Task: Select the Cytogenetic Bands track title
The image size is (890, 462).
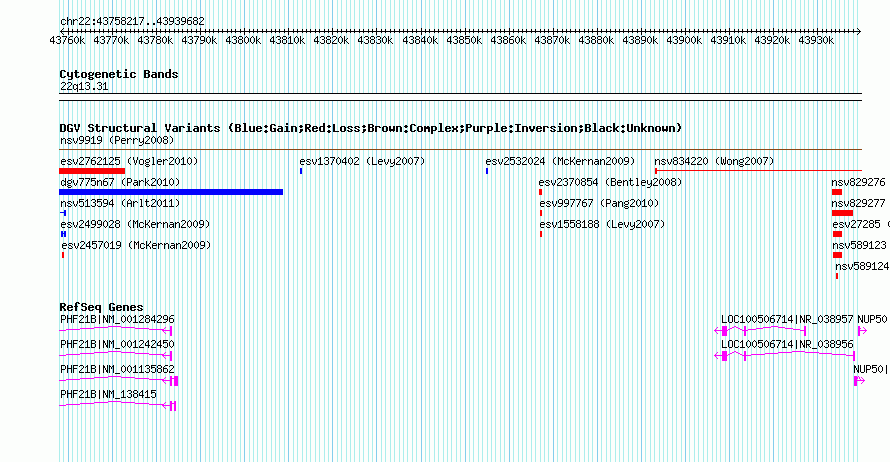Action: [x=119, y=74]
